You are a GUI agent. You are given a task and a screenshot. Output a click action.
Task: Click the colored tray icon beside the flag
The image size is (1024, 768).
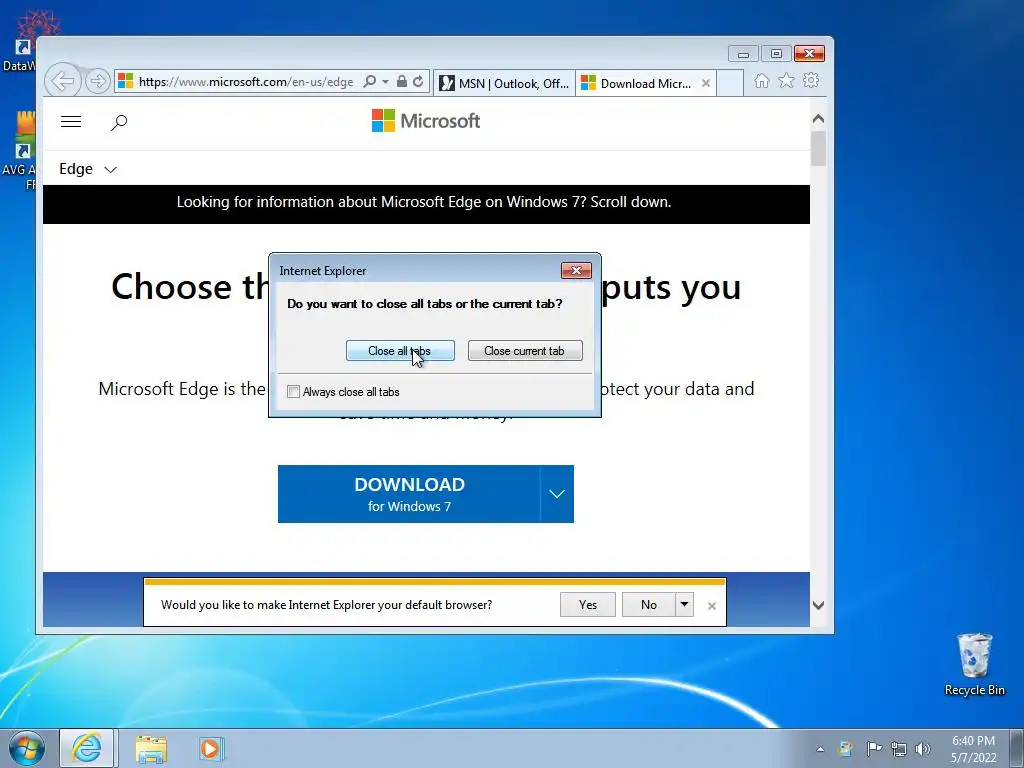click(846, 748)
